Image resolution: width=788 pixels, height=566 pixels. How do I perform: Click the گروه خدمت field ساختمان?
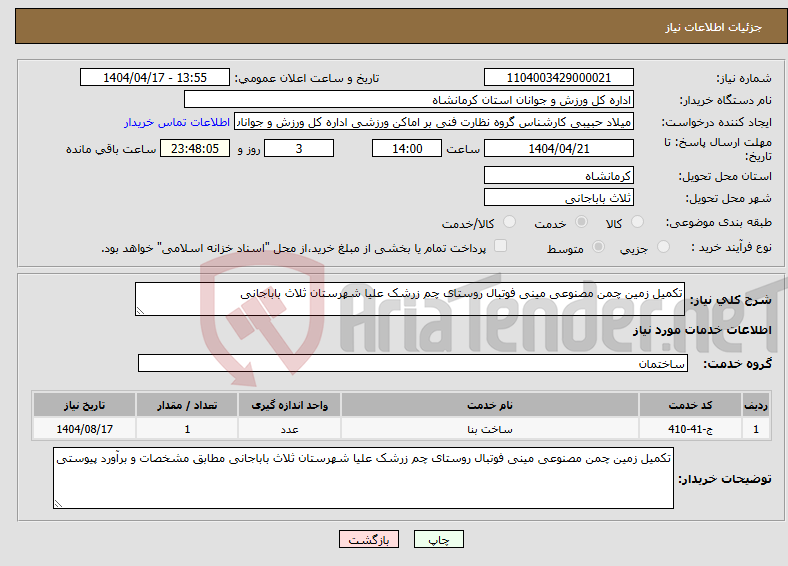click(413, 363)
